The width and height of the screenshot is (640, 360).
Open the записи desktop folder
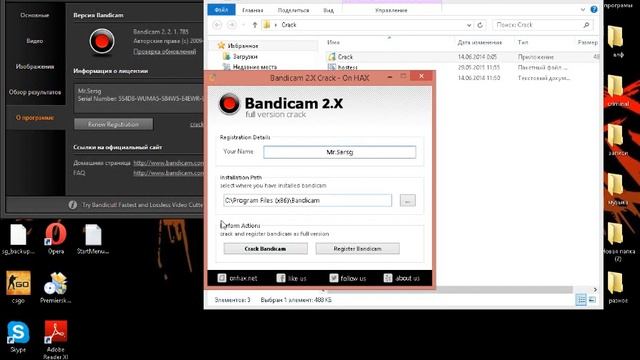click(x=618, y=140)
